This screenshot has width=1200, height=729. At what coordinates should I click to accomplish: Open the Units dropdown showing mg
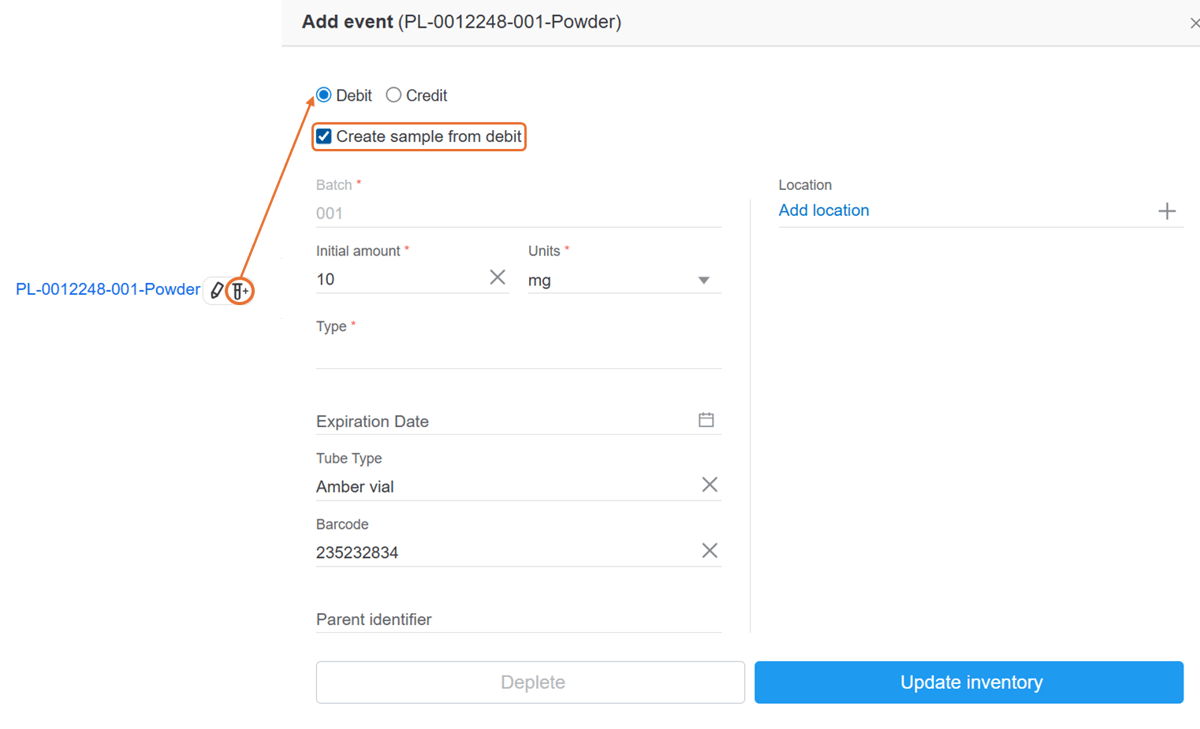(704, 280)
